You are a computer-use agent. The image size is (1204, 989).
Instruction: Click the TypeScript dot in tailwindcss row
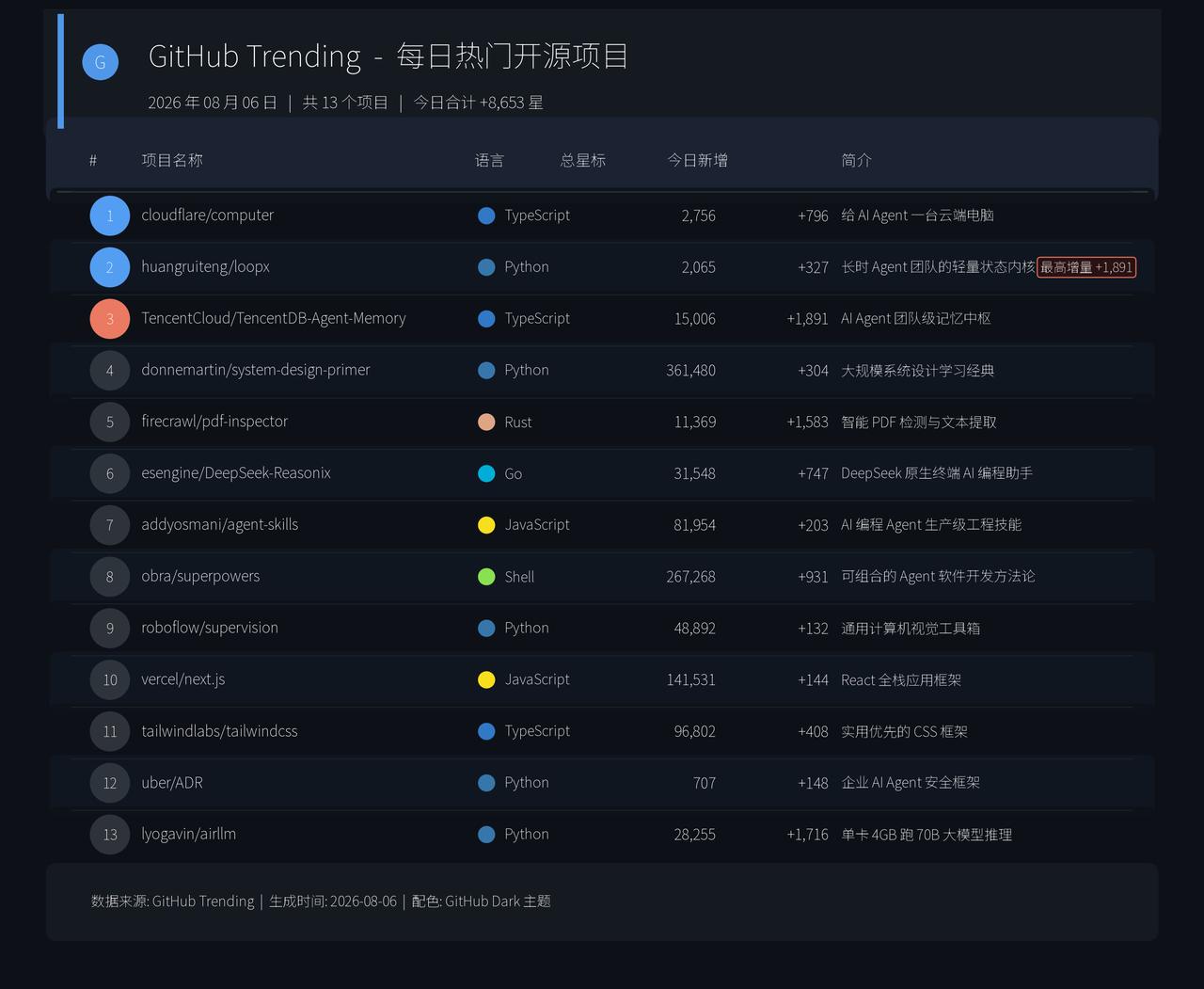coord(486,731)
